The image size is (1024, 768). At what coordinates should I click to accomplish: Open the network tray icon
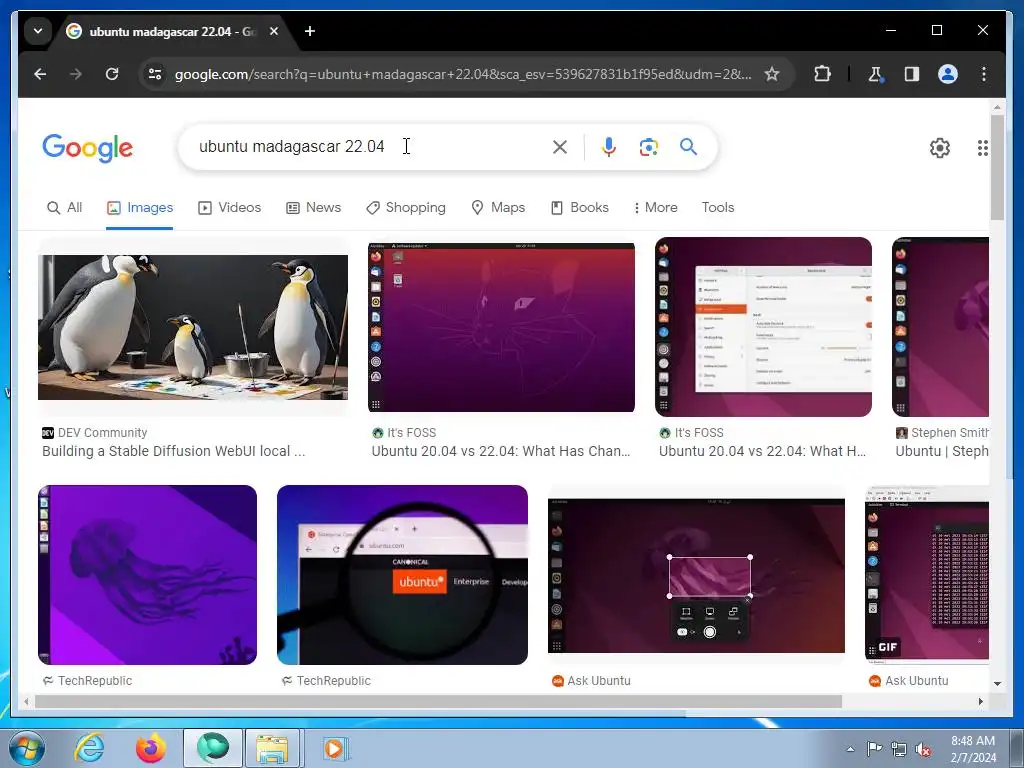click(899, 749)
